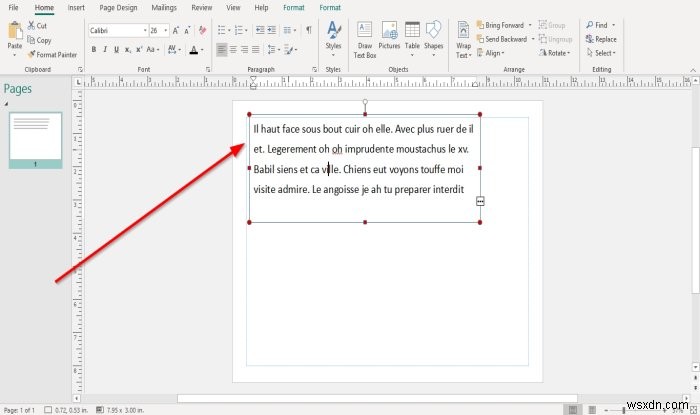Image resolution: width=700 pixels, height=415 pixels.
Task: Click the Replace icon
Action: click(590, 39)
